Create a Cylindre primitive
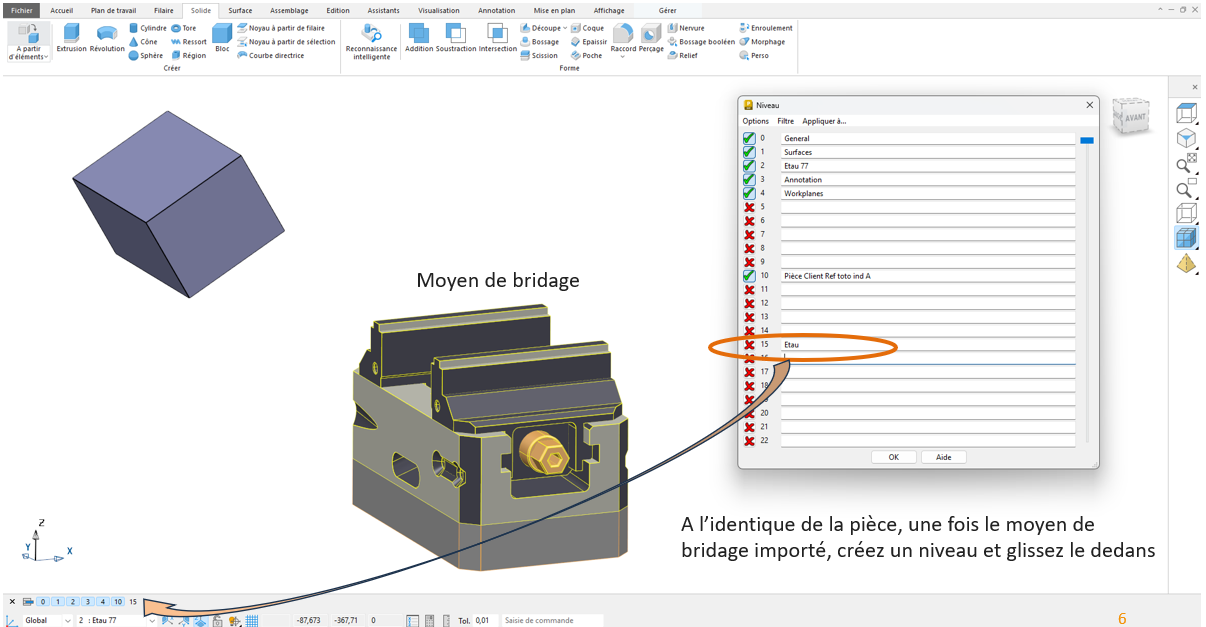This screenshot has height=627, width=1206. point(147,29)
